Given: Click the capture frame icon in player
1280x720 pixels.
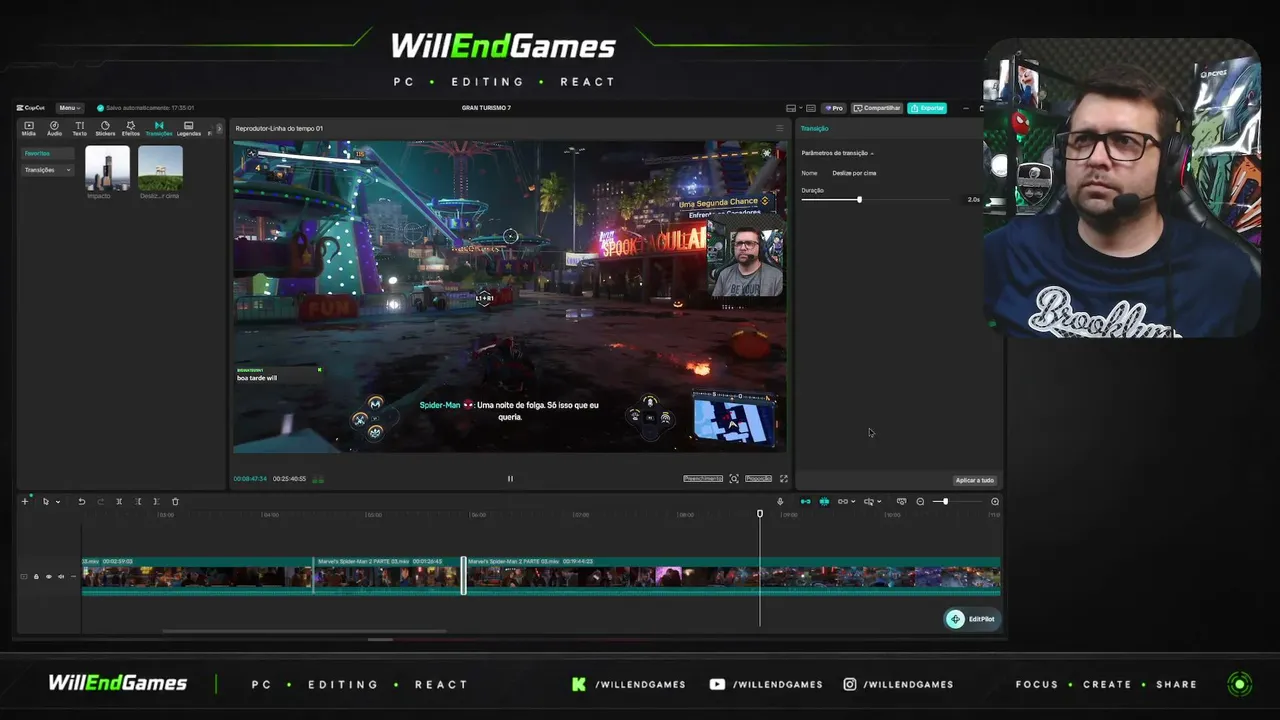Looking at the screenshot, I should (734, 479).
